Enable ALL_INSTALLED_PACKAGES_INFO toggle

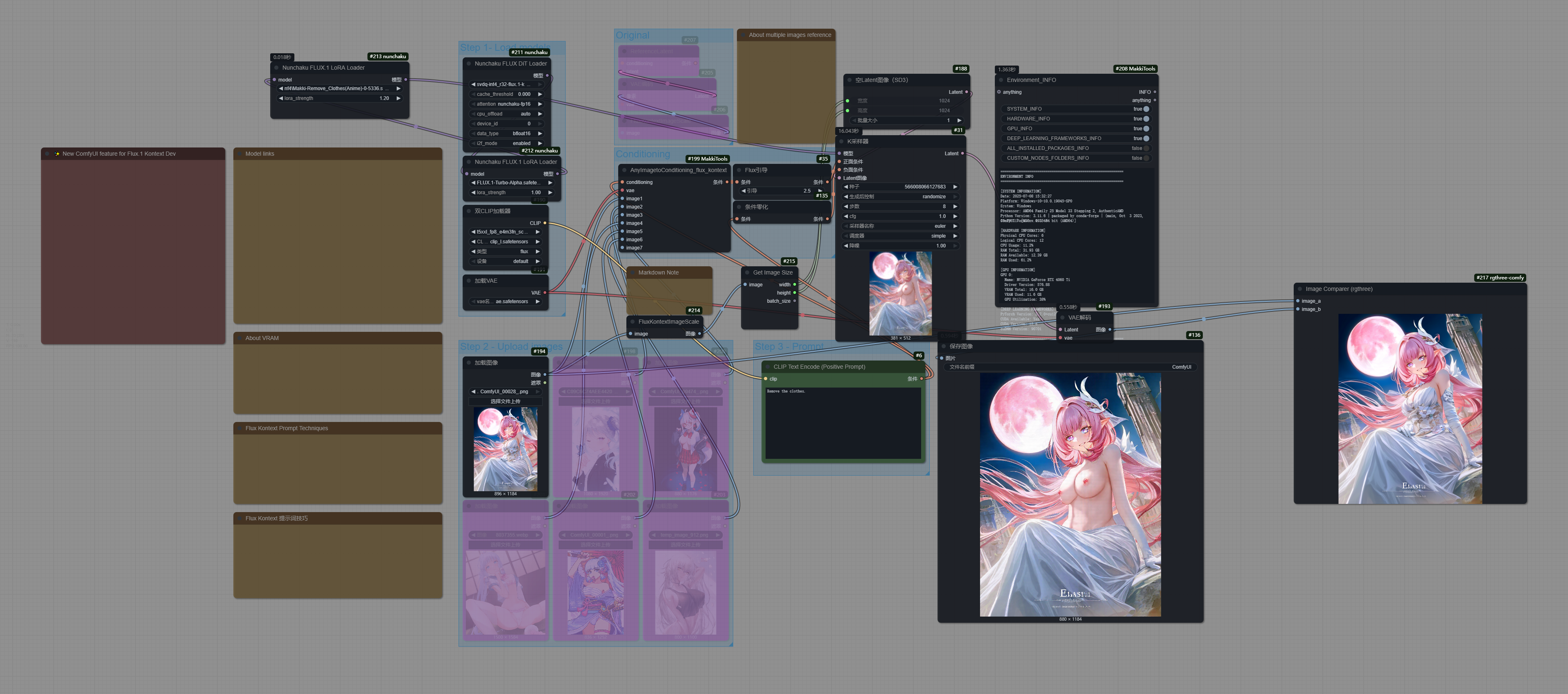pos(1146,148)
